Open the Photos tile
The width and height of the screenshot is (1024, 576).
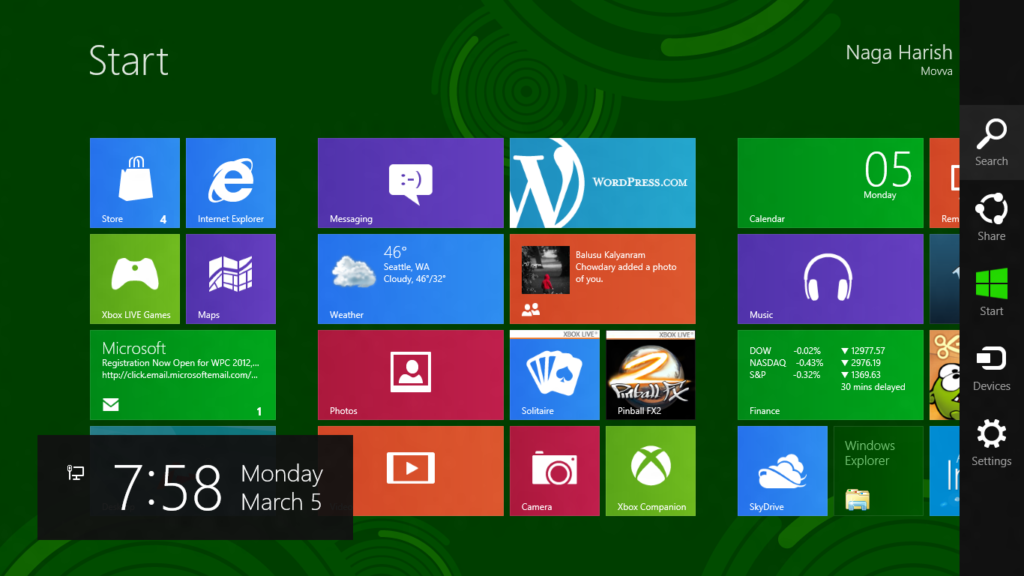pos(411,375)
